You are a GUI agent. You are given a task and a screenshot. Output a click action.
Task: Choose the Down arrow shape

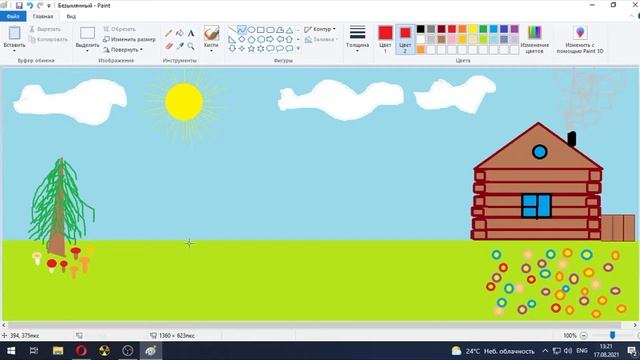(232, 49)
